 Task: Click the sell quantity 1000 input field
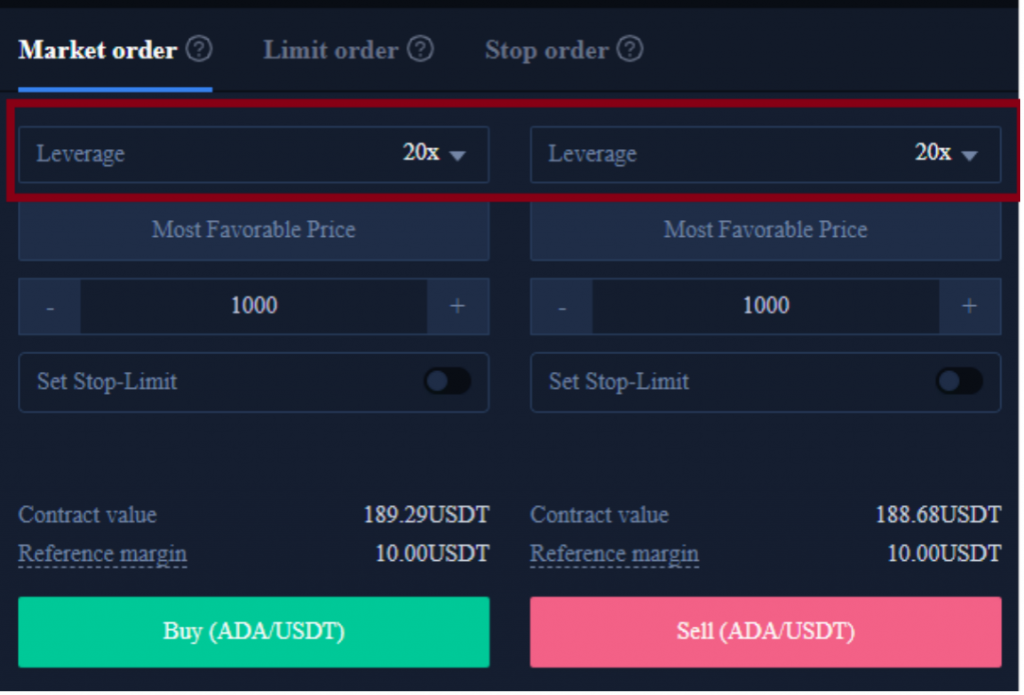click(x=765, y=306)
